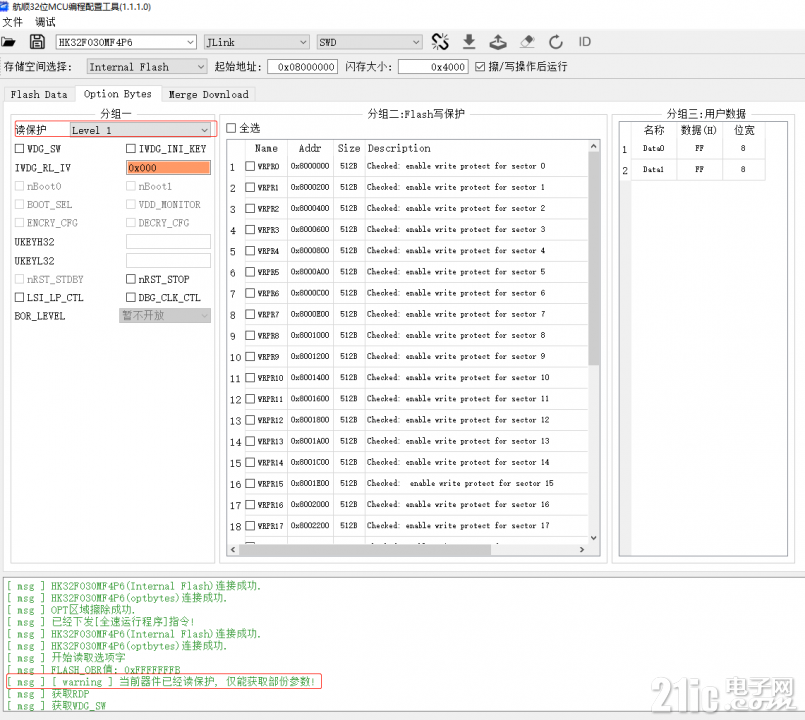The image size is (805, 720).
Task: Click the connect/disconnect link icon
Action: [x=440, y=42]
